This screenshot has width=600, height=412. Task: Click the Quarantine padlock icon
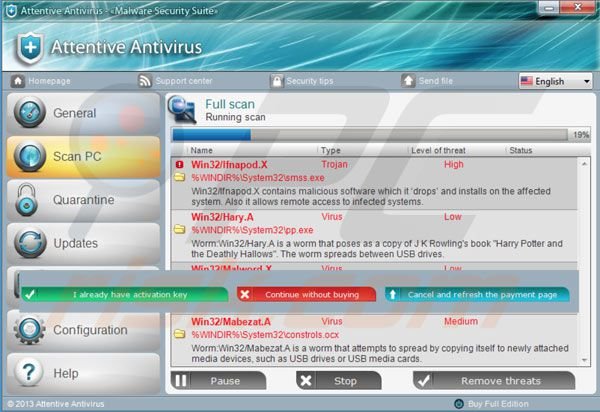tap(26, 199)
